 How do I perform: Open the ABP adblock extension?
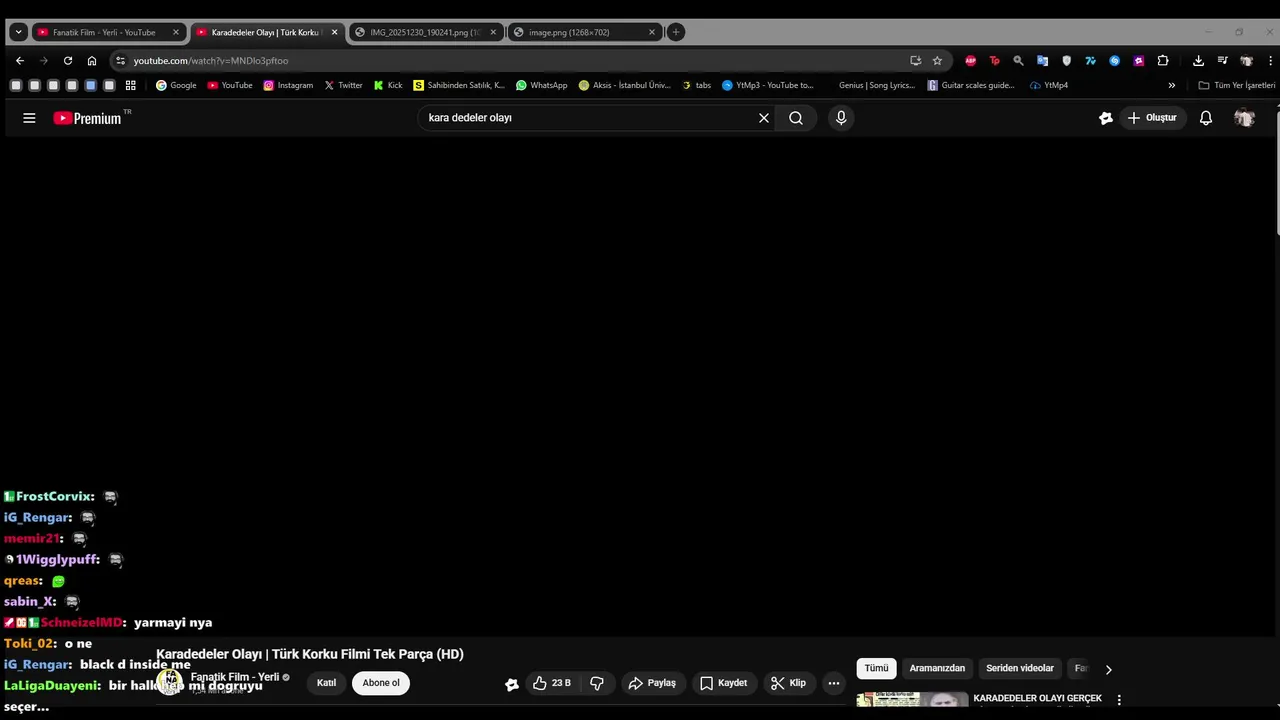coord(970,60)
